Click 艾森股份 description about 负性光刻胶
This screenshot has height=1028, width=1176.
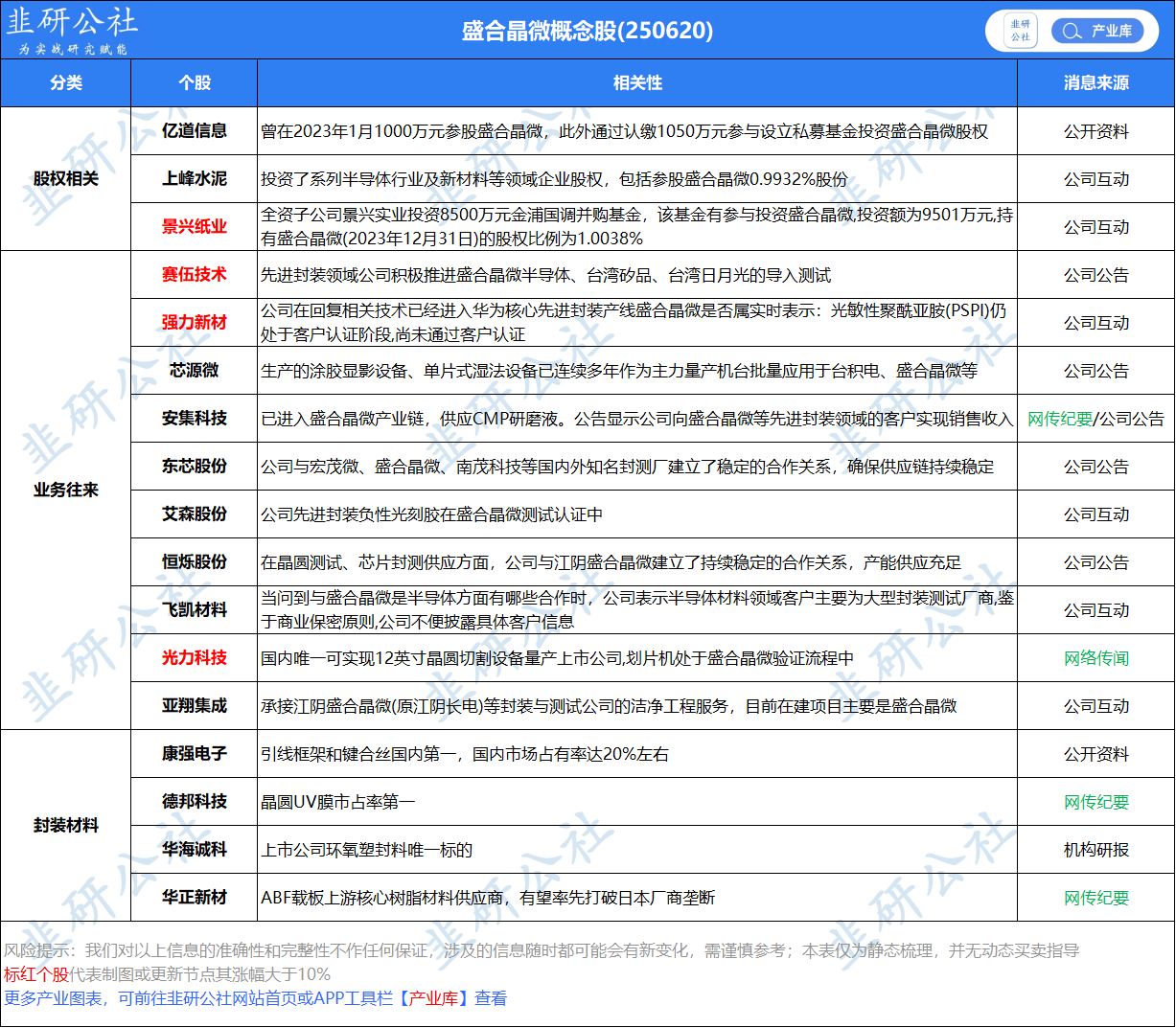click(431, 514)
